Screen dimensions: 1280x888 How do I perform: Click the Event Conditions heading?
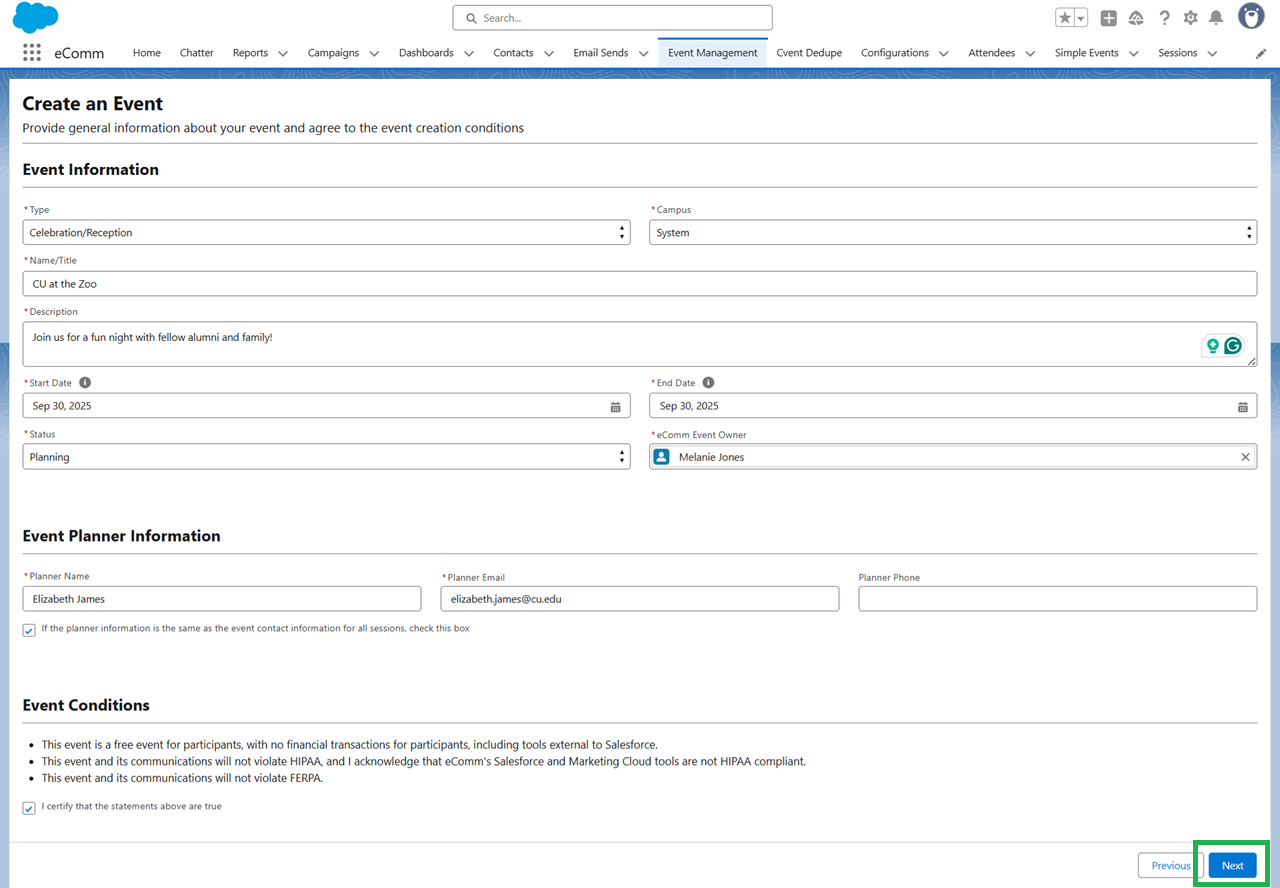pyautogui.click(x=86, y=705)
